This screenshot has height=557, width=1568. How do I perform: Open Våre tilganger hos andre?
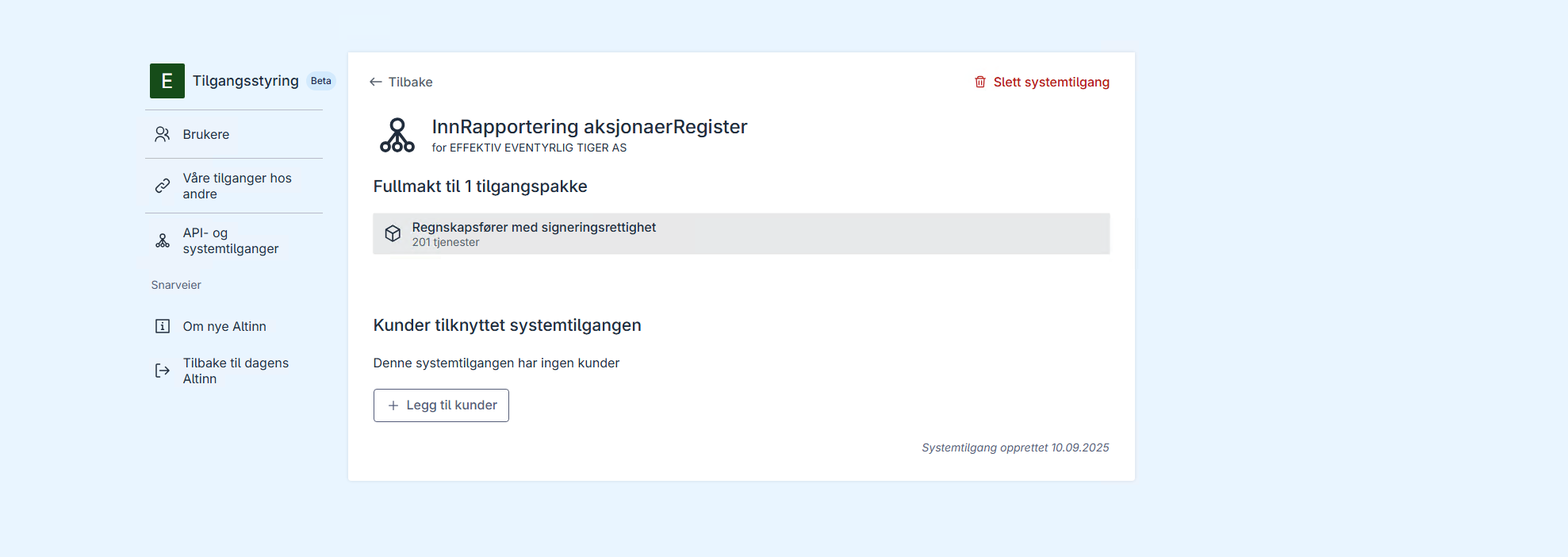(x=237, y=186)
